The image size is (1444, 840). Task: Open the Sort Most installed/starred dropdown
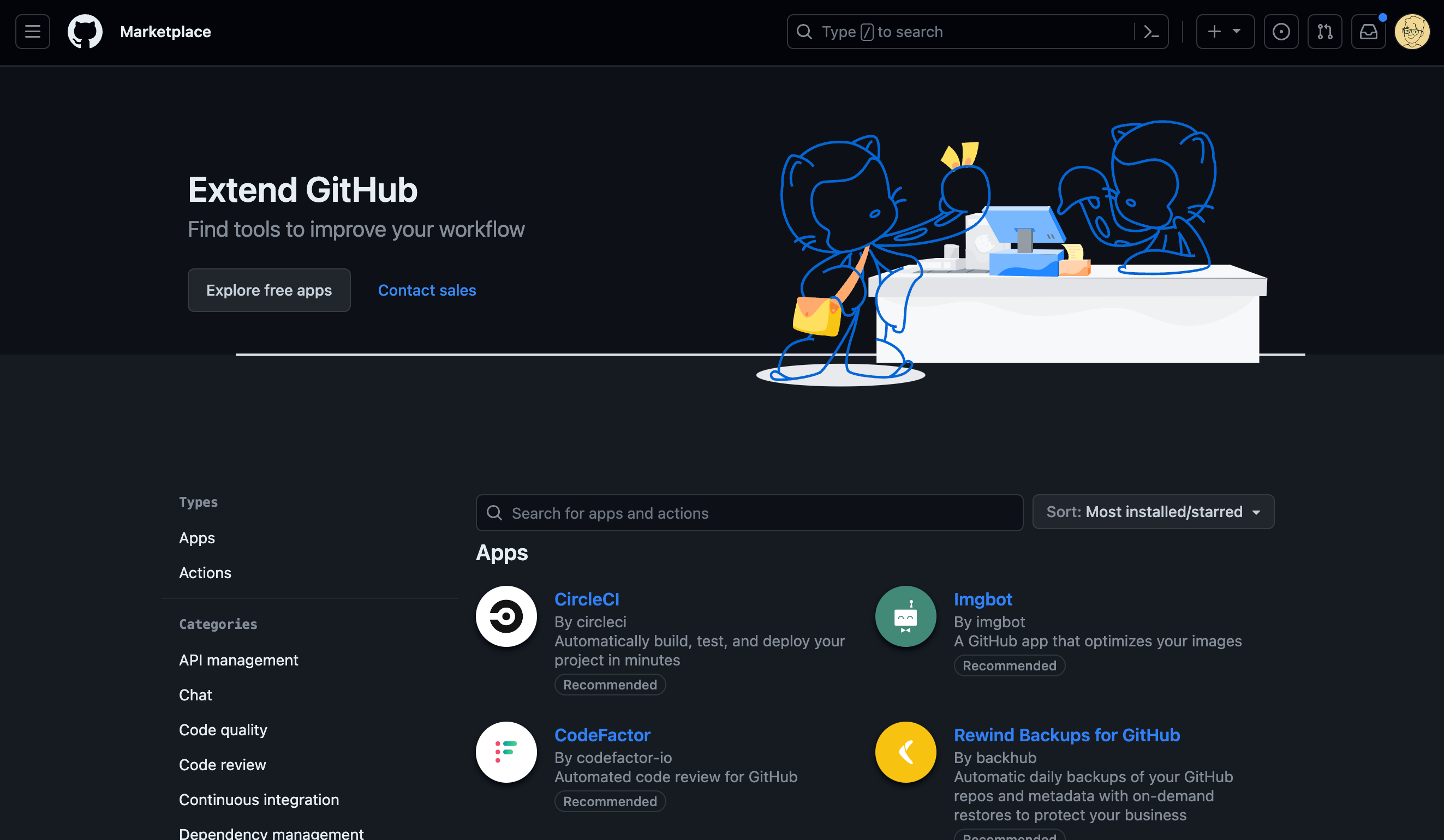[1153, 511]
